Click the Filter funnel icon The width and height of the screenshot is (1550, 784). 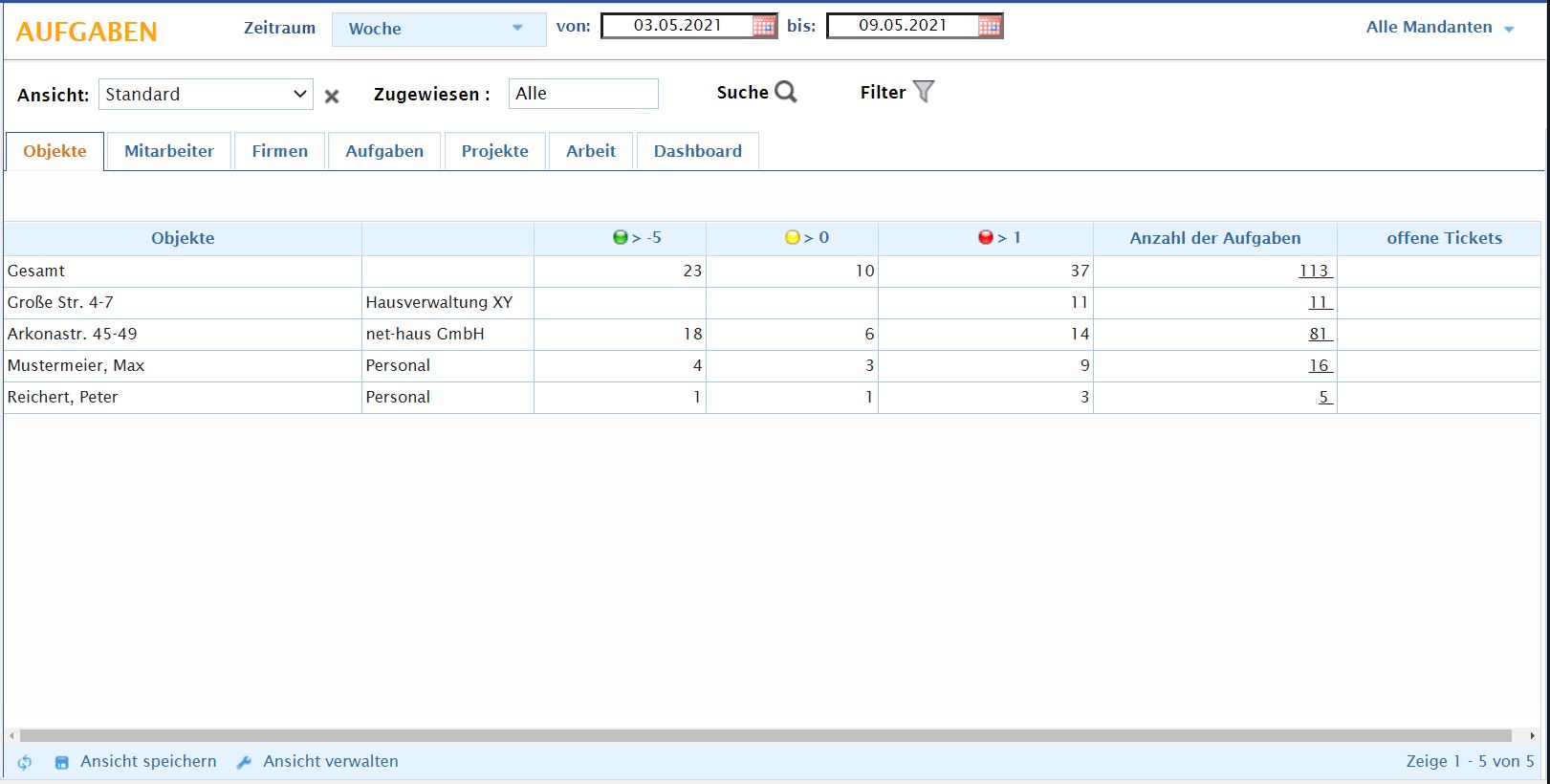coord(923,92)
